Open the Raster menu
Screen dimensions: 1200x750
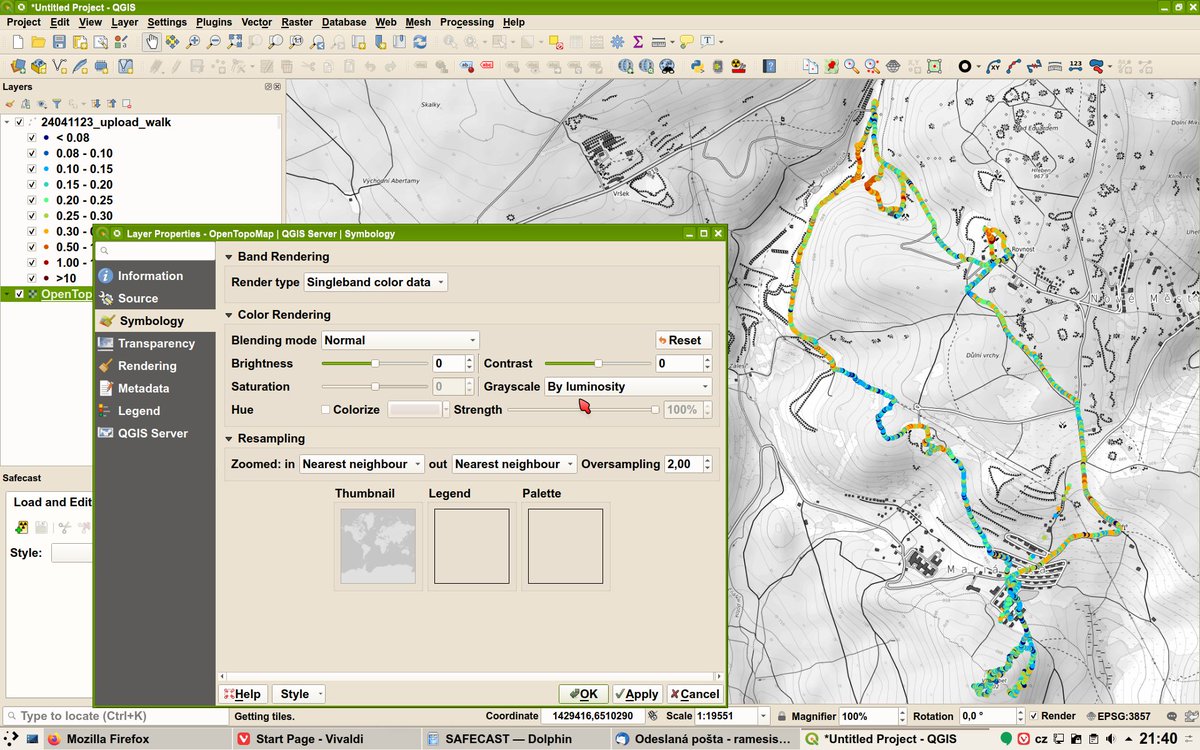pos(297,21)
